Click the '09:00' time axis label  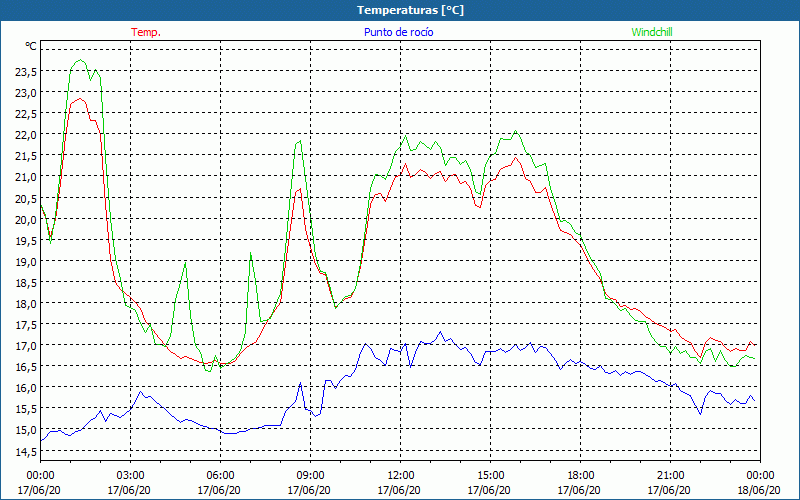(310, 476)
